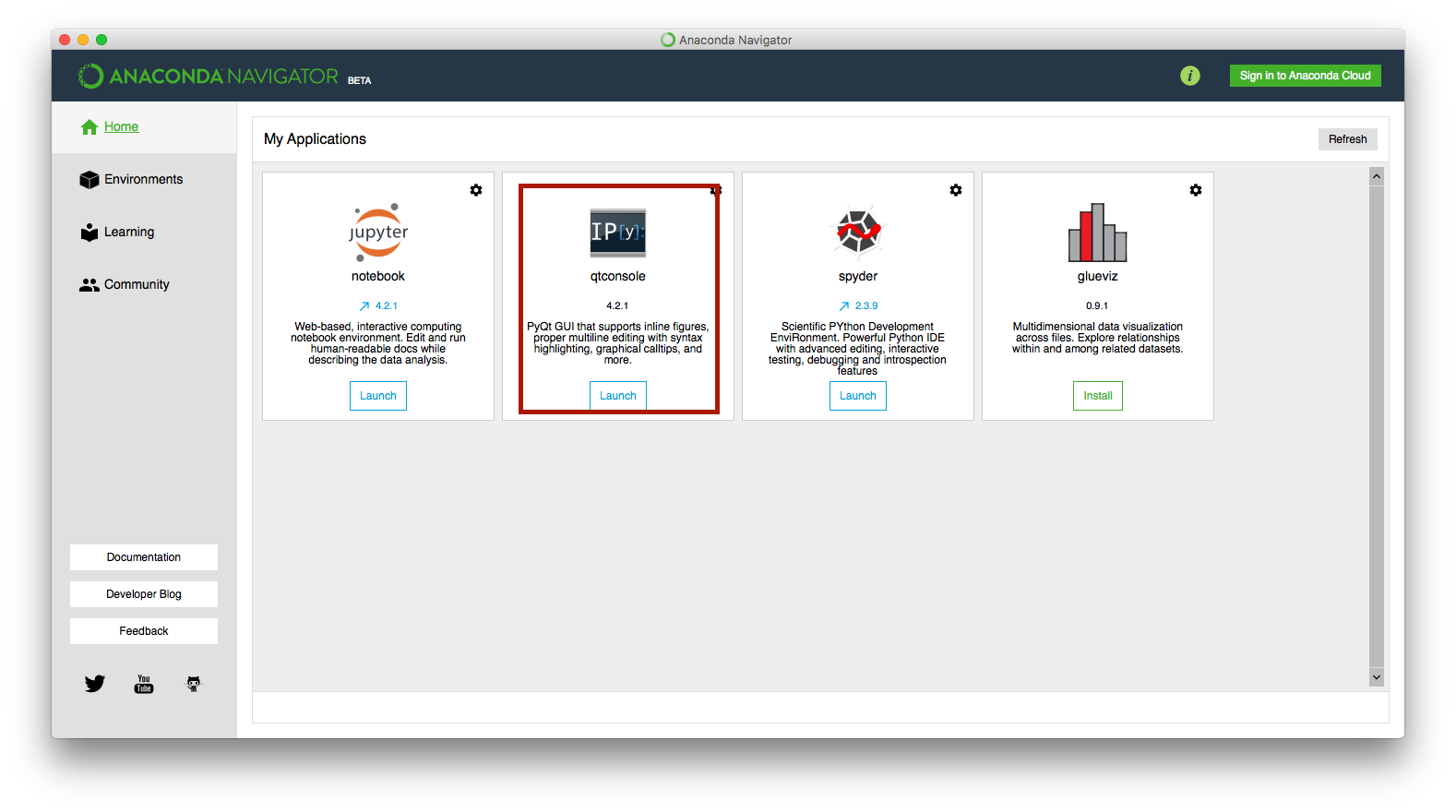Open settings gear for spyder

956,190
